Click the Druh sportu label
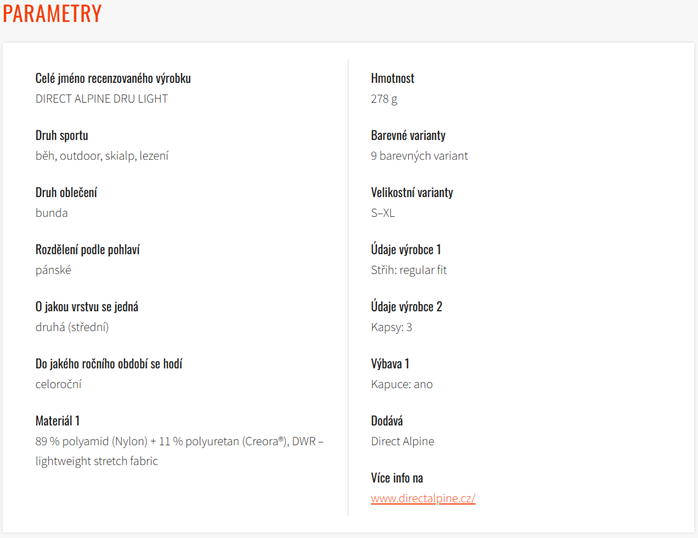Viewport: 698px width, 538px height. 61,135
